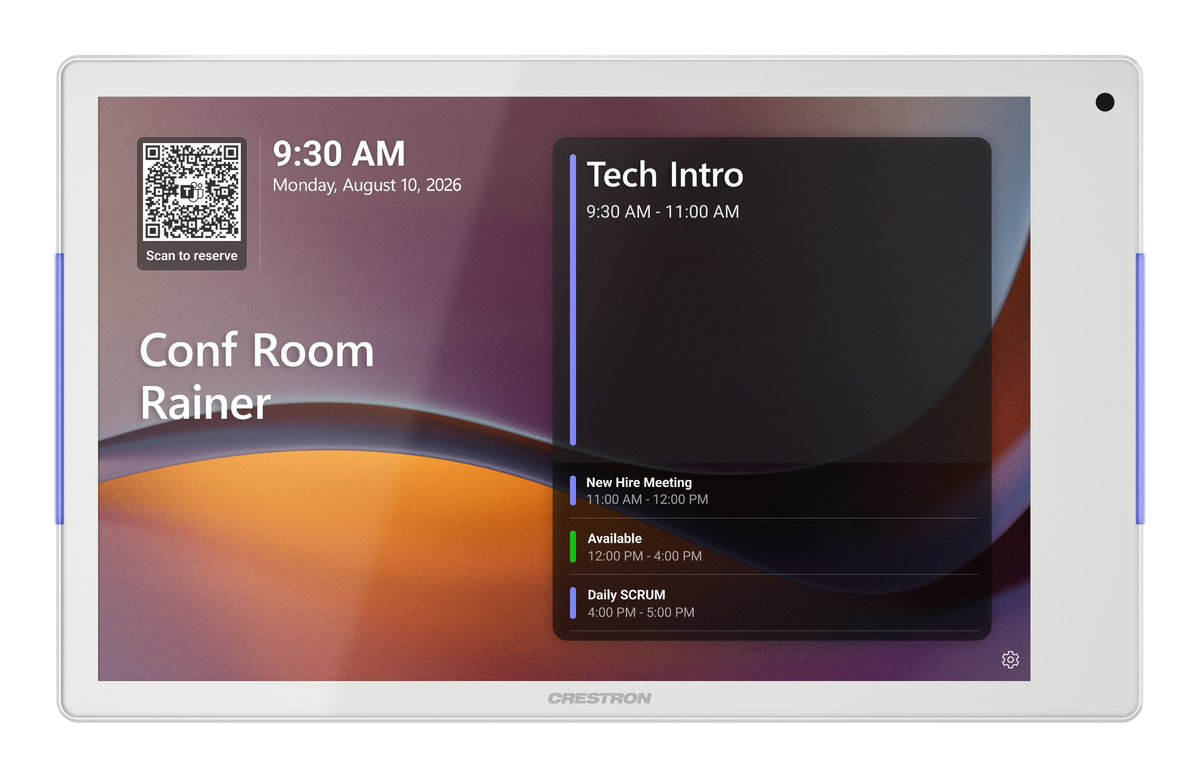Screen dimensions: 1200x778
Task: Tap the front camera lens
Action: (x=1105, y=101)
